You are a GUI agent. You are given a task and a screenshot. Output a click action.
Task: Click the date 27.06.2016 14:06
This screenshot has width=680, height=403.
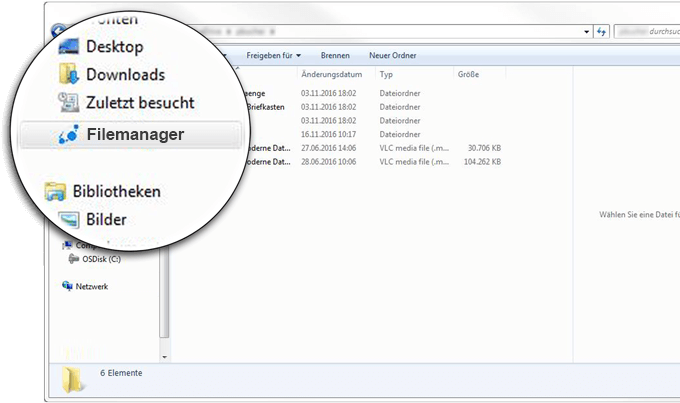pos(328,148)
